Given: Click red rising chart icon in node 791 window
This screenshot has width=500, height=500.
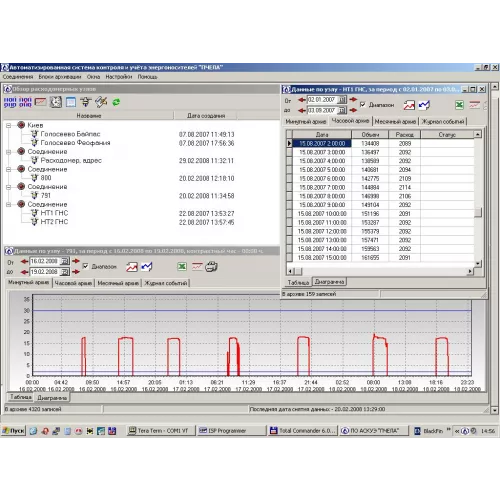Looking at the screenshot, I should [132, 267].
